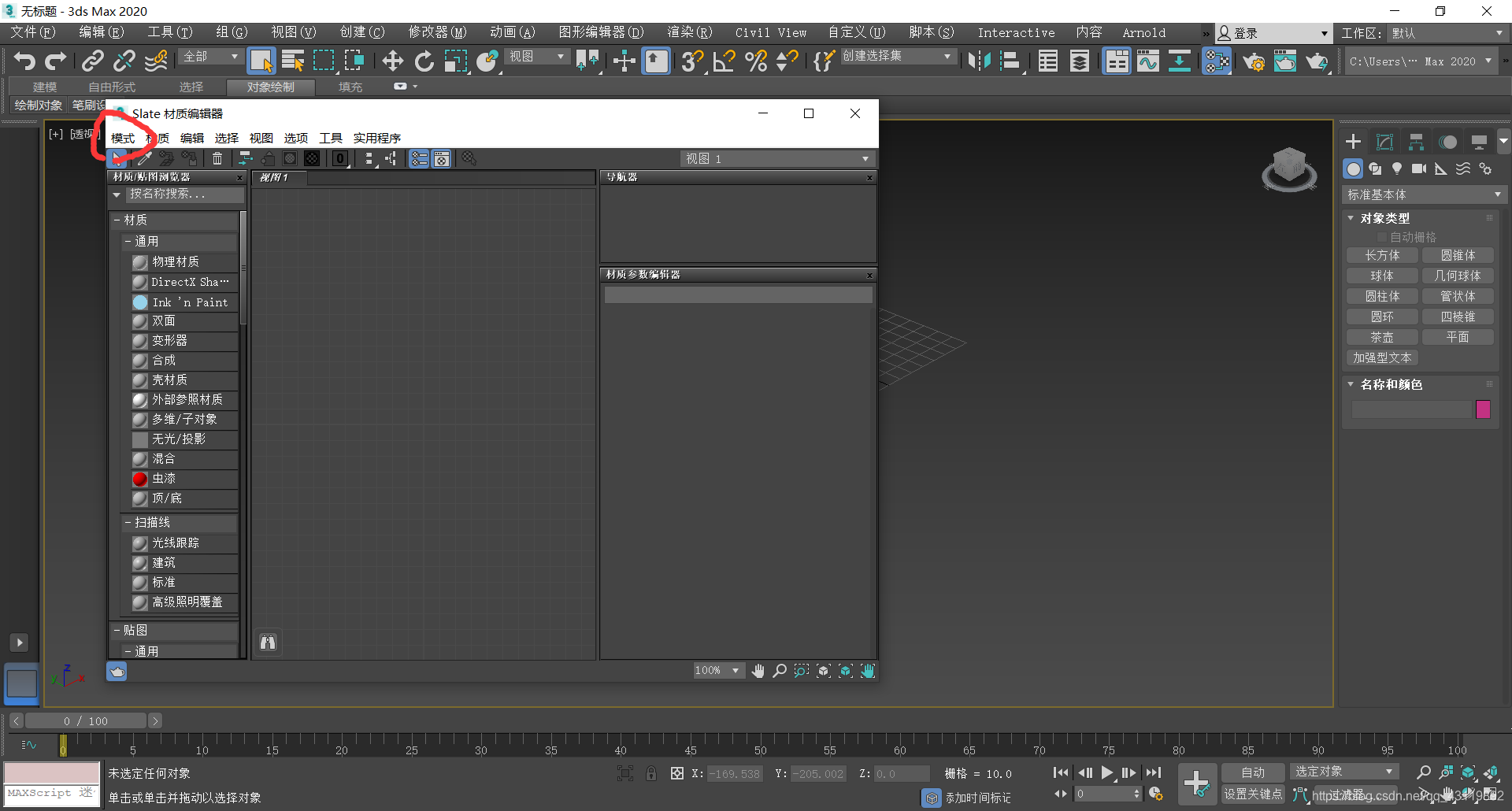The height and width of the screenshot is (811, 1512).
Task: Open the Arnold menu
Action: (x=1144, y=32)
